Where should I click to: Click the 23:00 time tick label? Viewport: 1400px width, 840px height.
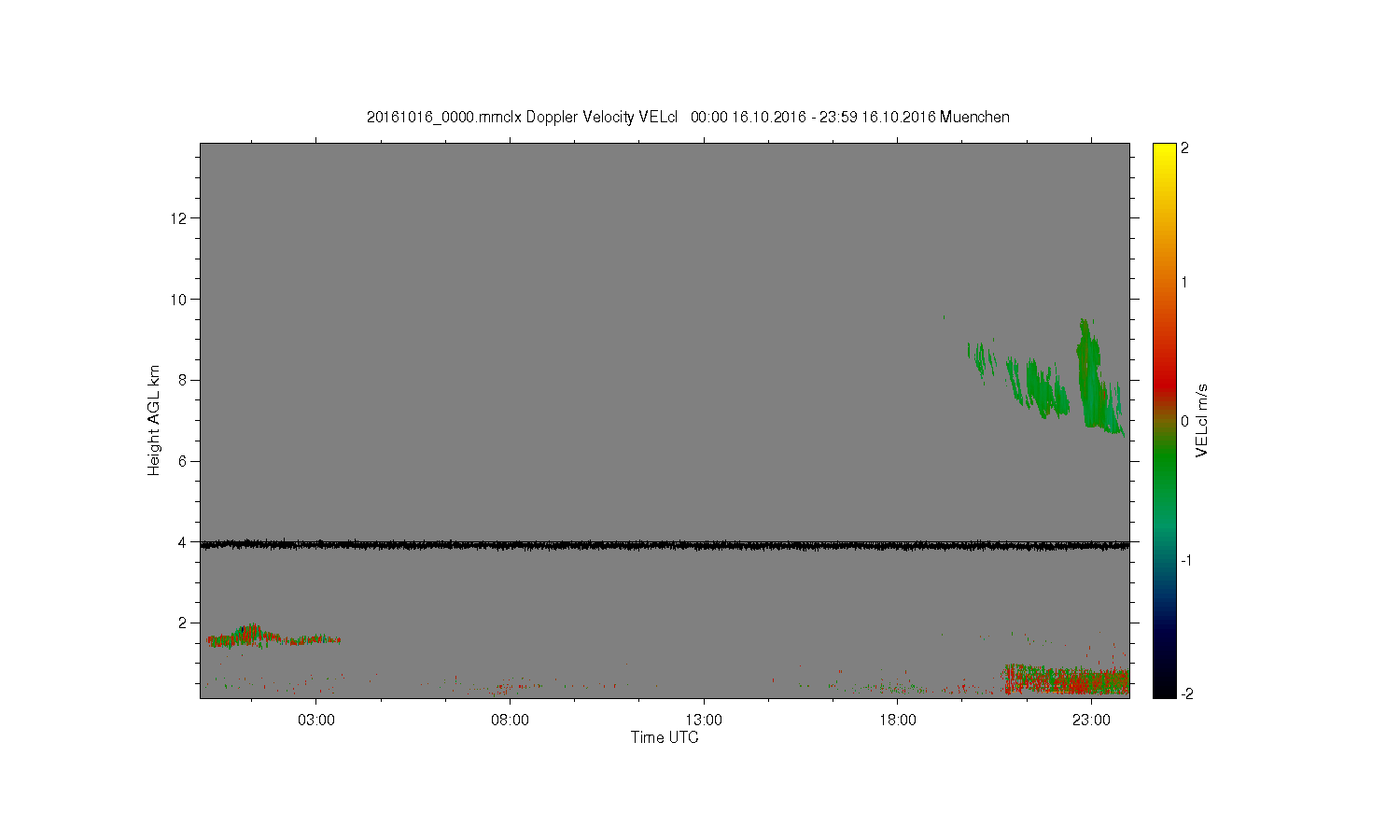point(1091,720)
